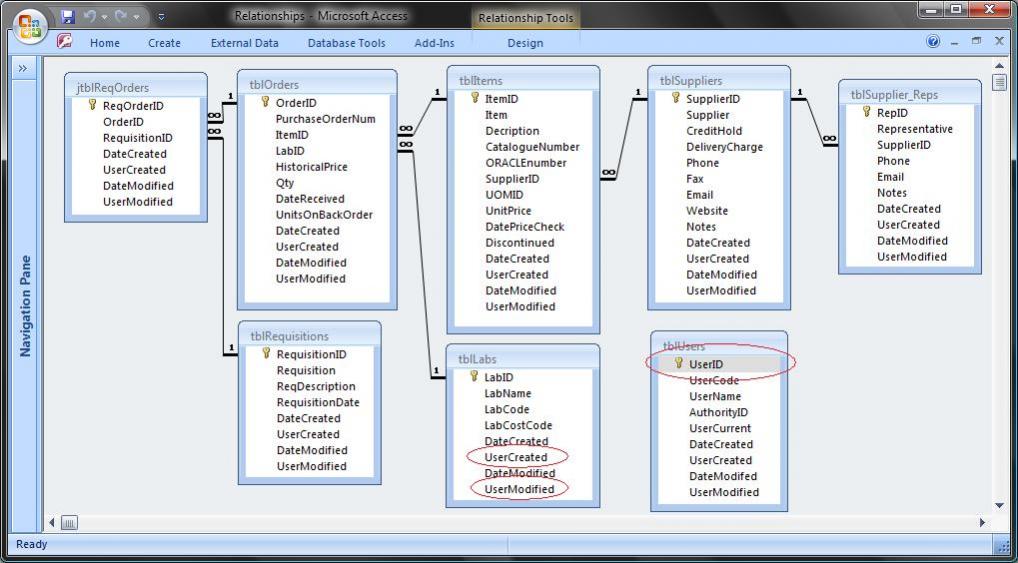Select Website field in tblSuppliers
The height and width of the screenshot is (563, 1018).
[707, 210]
